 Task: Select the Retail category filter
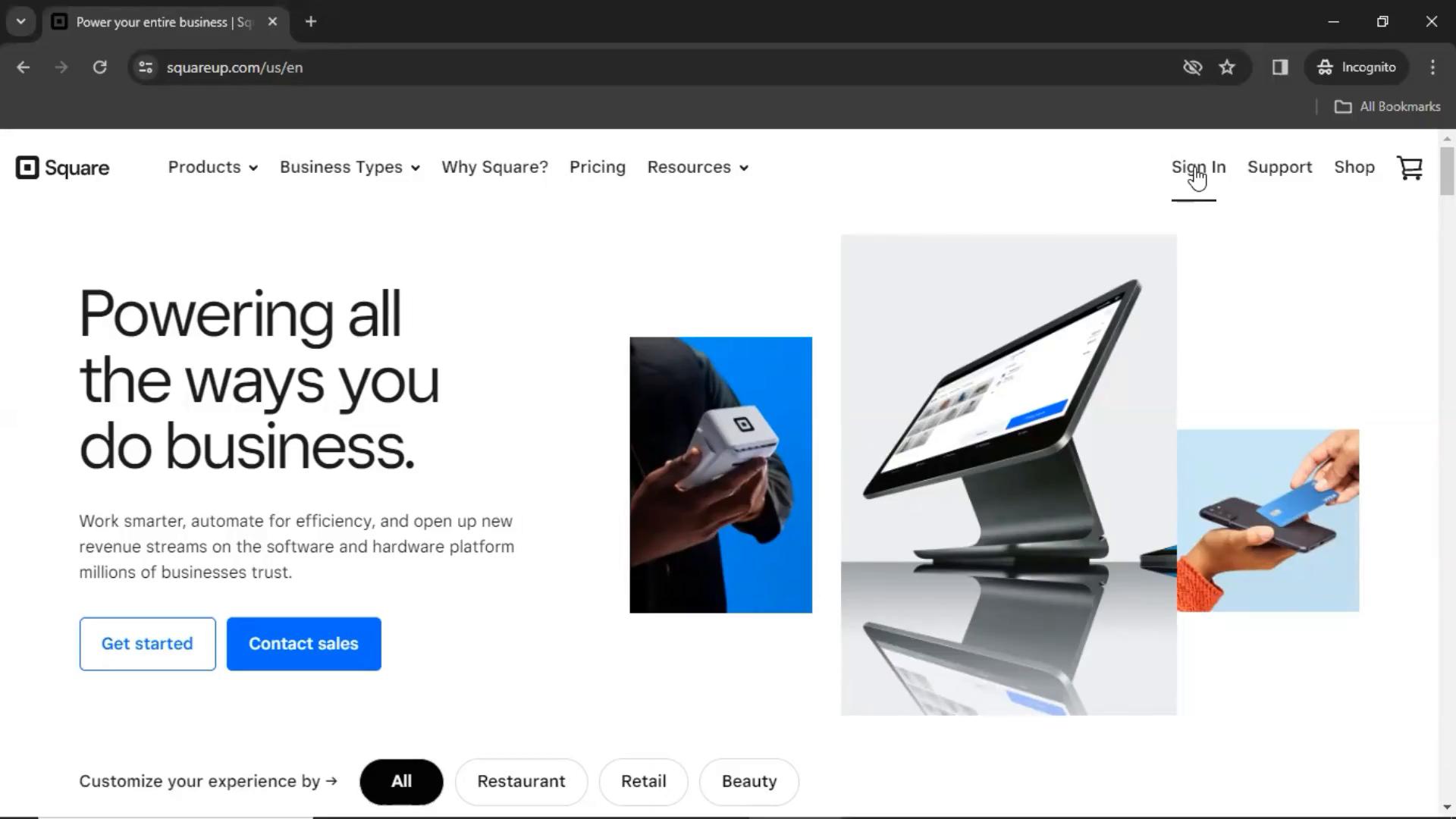click(x=643, y=781)
